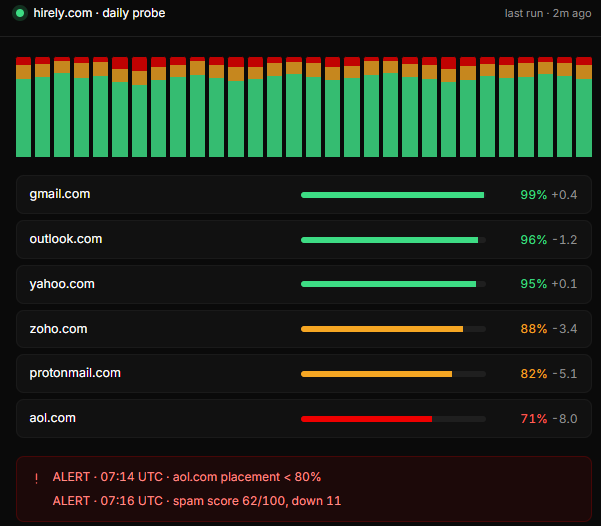Open the 07:16 UTC spam score alert

197,501
